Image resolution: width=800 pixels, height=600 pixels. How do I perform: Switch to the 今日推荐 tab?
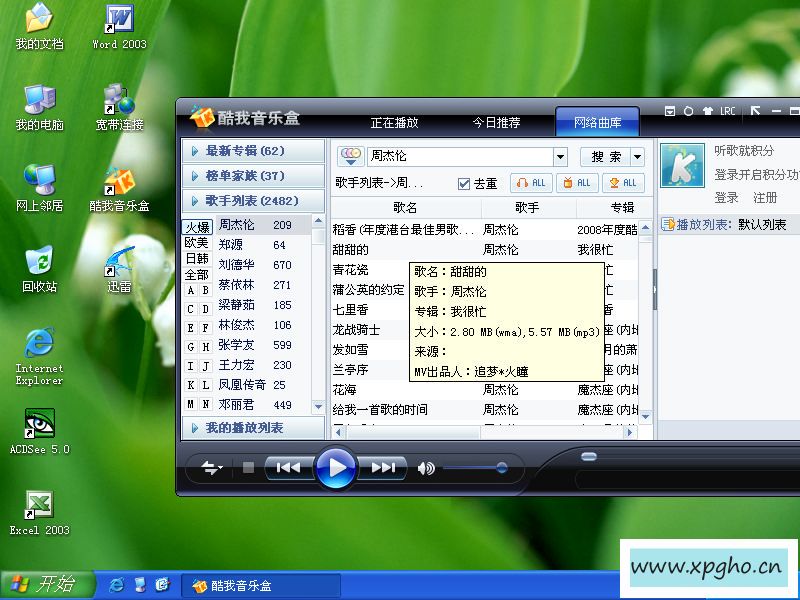click(x=496, y=122)
